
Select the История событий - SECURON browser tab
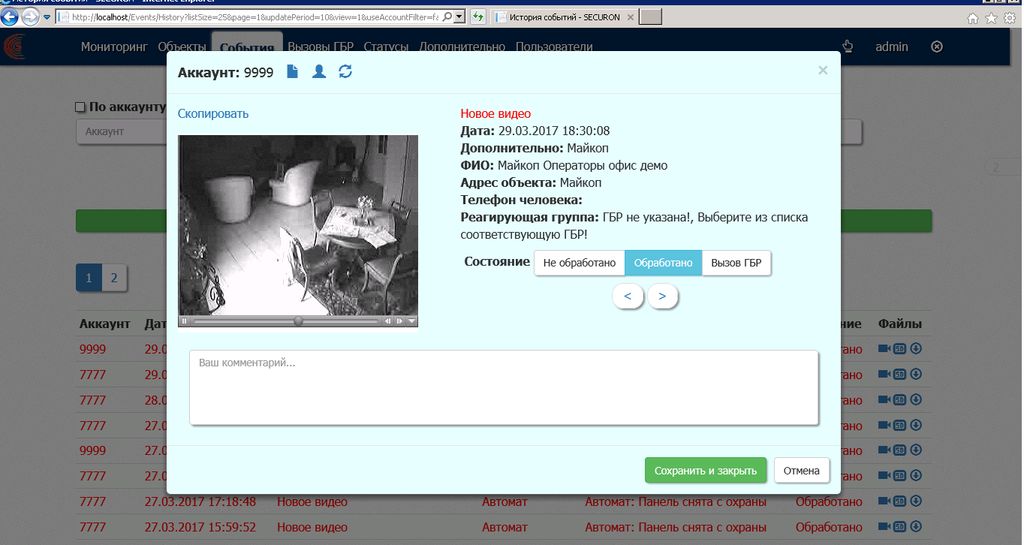point(563,18)
